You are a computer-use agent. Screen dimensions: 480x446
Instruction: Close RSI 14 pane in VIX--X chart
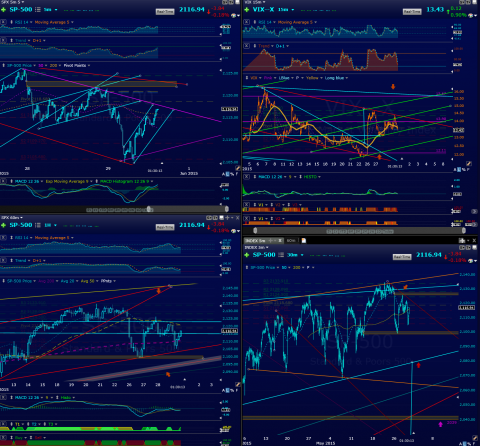pyautogui.click(x=246, y=22)
